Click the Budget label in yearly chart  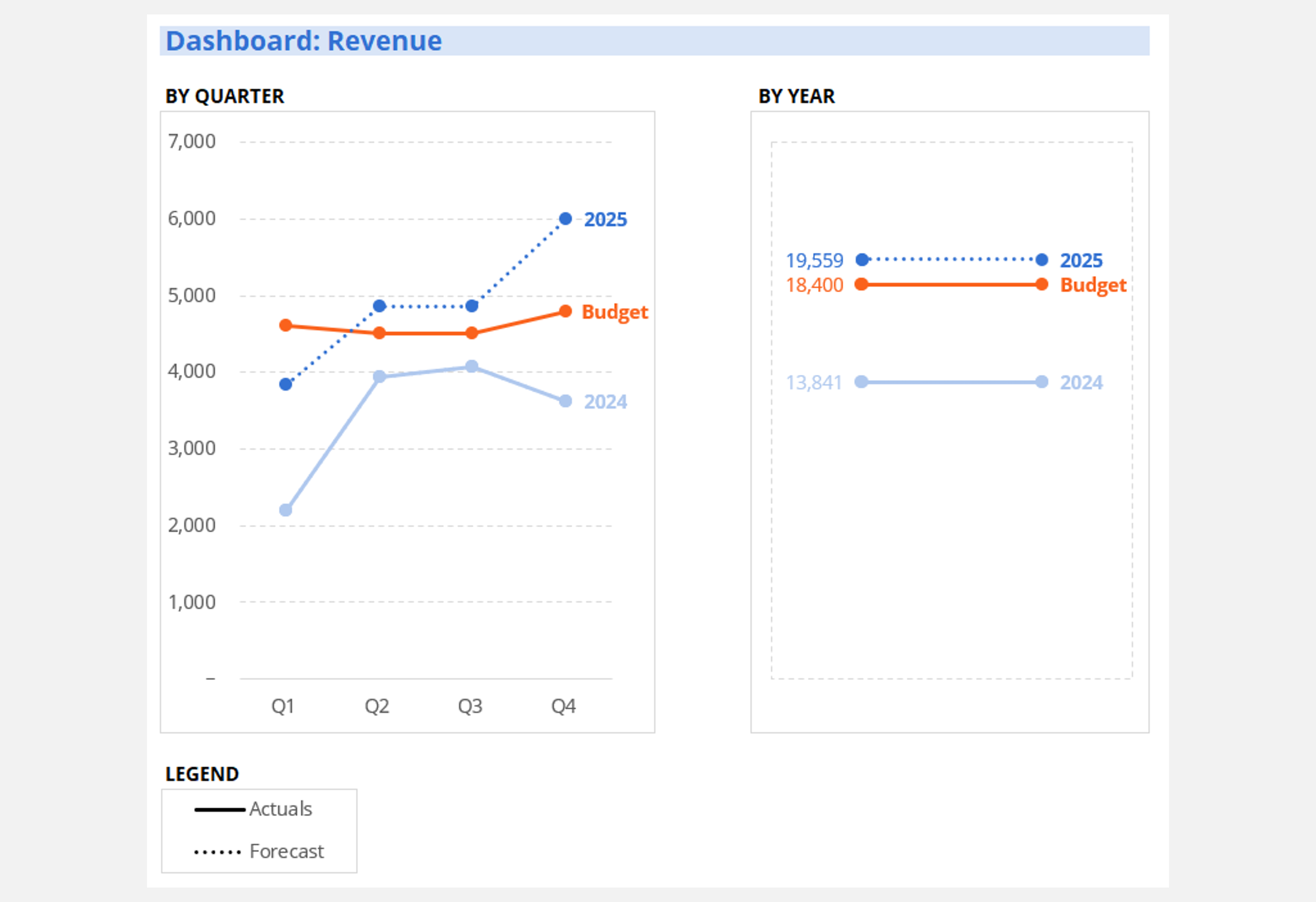pyautogui.click(x=1093, y=285)
